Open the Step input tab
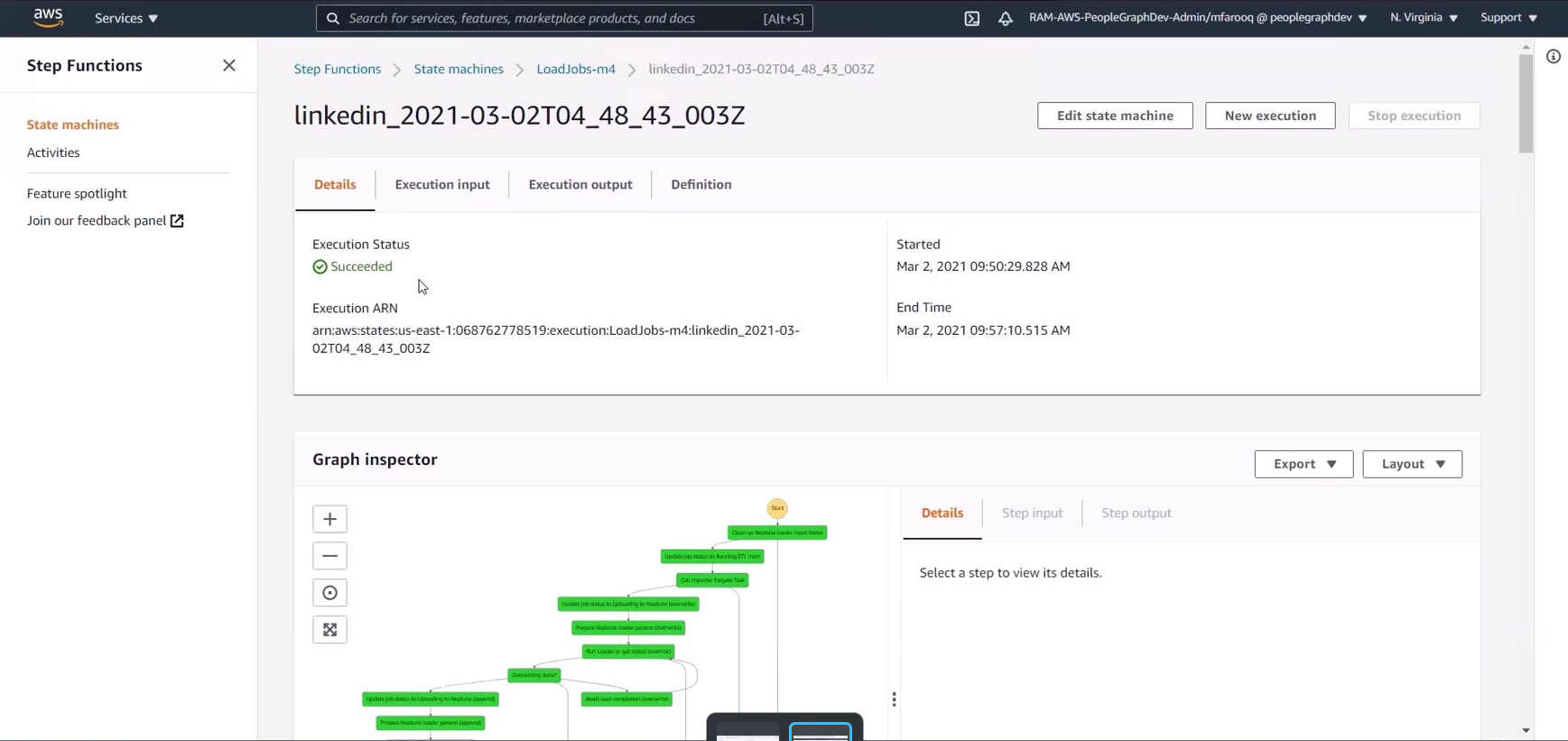 pyautogui.click(x=1033, y=514)
